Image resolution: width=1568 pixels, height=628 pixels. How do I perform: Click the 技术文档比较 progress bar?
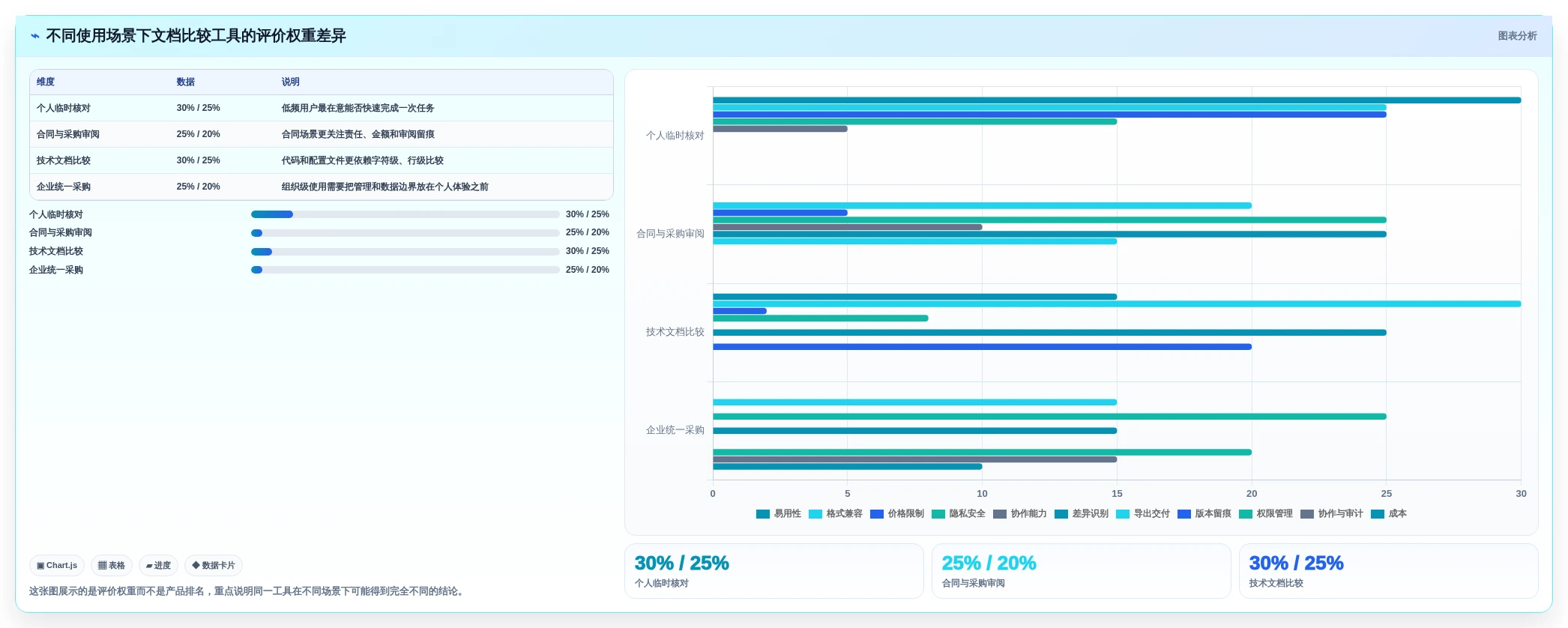[x=405, y=252]
